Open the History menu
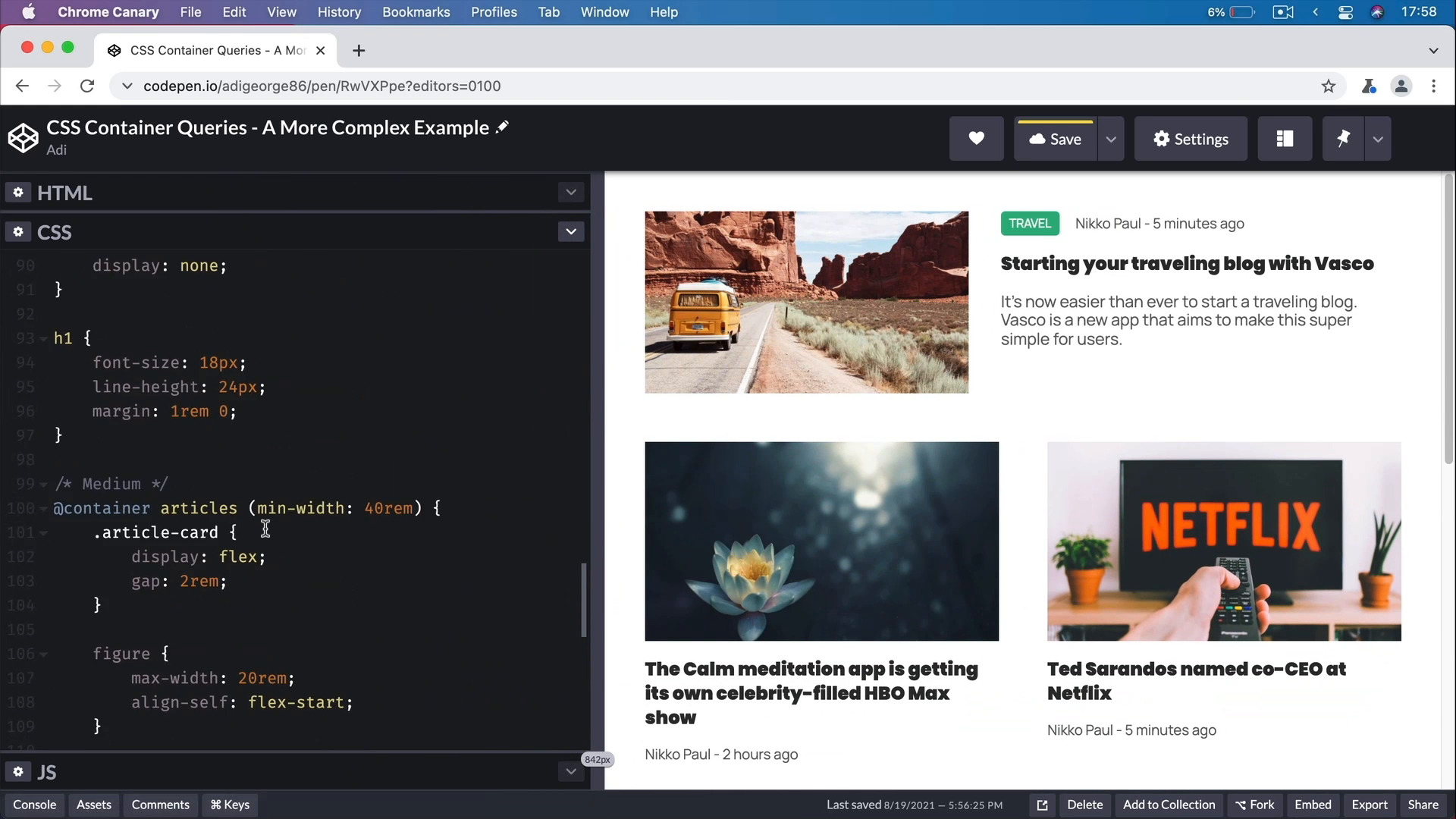 tap(339, 12)
